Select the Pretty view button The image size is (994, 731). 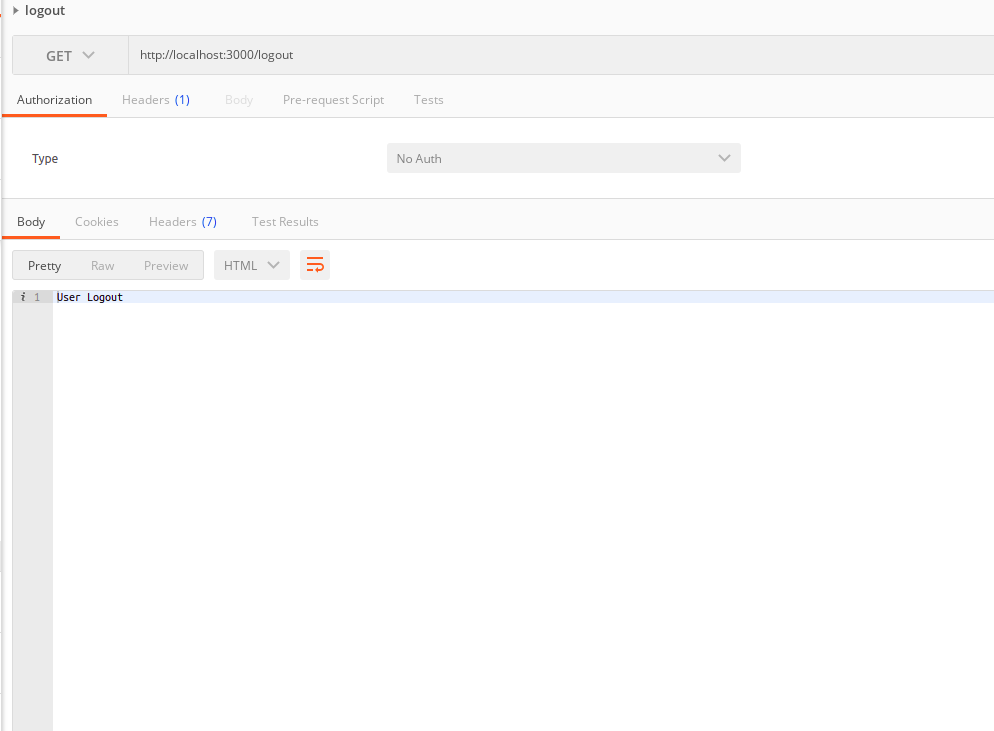click(x=44, y=266)
